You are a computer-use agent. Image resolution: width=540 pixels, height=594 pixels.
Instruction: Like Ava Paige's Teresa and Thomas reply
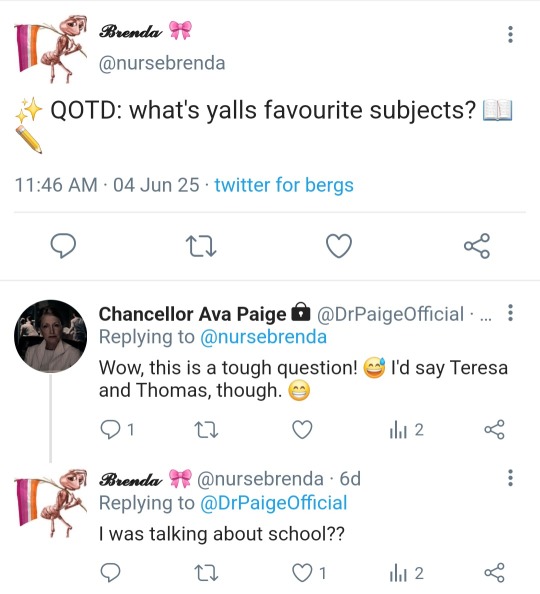tap(302, 430)
